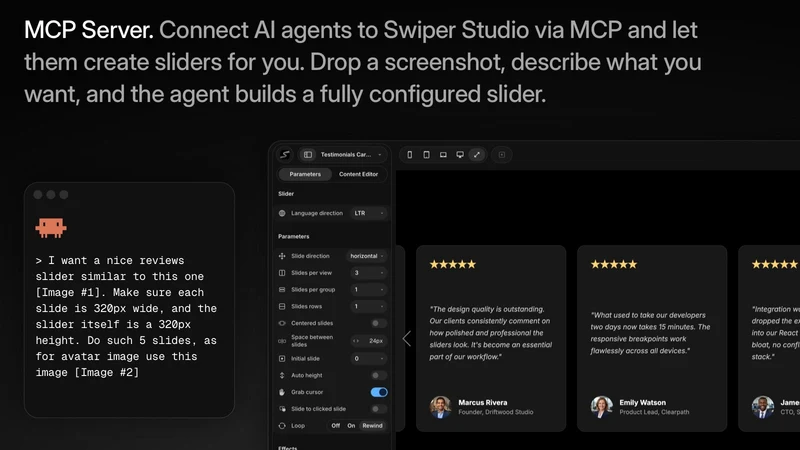Screen dimensions: 800x450
Task: Click the name 'Marcus Rivera'
Action: pyautogui.click(x=483, y=403)
